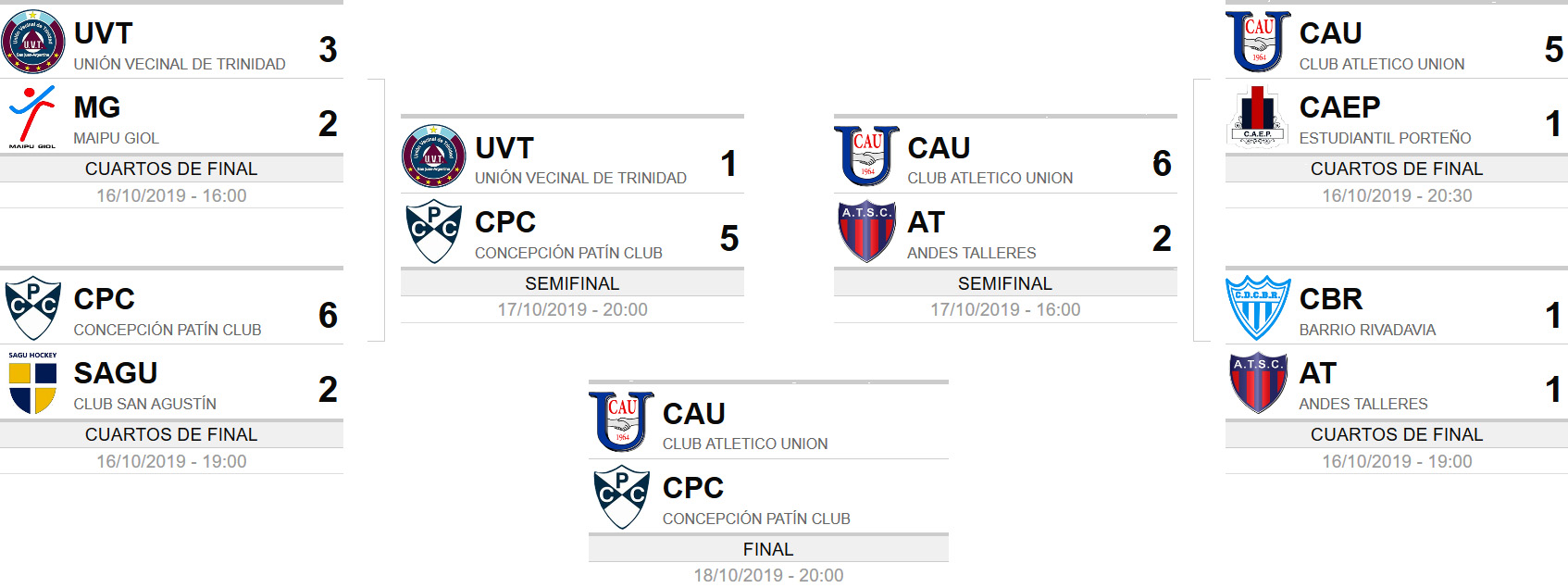Select the final date 18/10/2019 - 20:00
Viewport: 1568px width, 588px height.
pyautogui.click(x=768, y=575)
